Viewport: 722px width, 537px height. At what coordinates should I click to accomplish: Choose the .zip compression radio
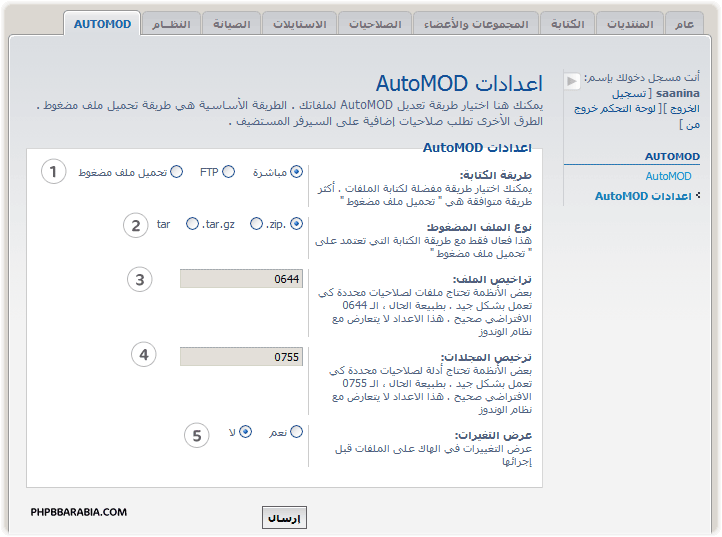[x=296, y=224]
